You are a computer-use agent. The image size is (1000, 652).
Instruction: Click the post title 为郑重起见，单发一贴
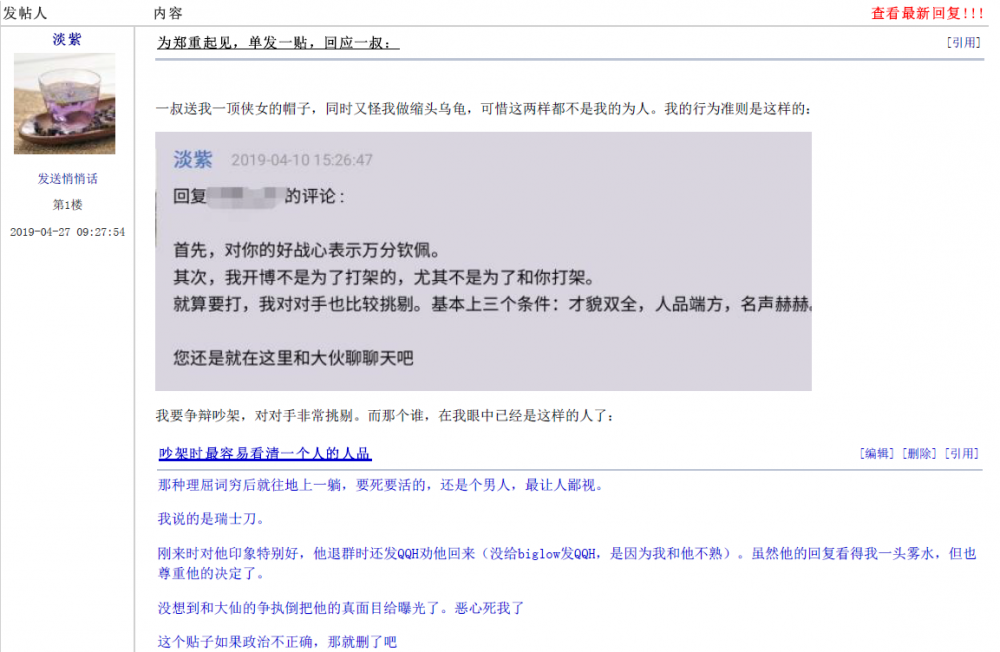[278, 43]
